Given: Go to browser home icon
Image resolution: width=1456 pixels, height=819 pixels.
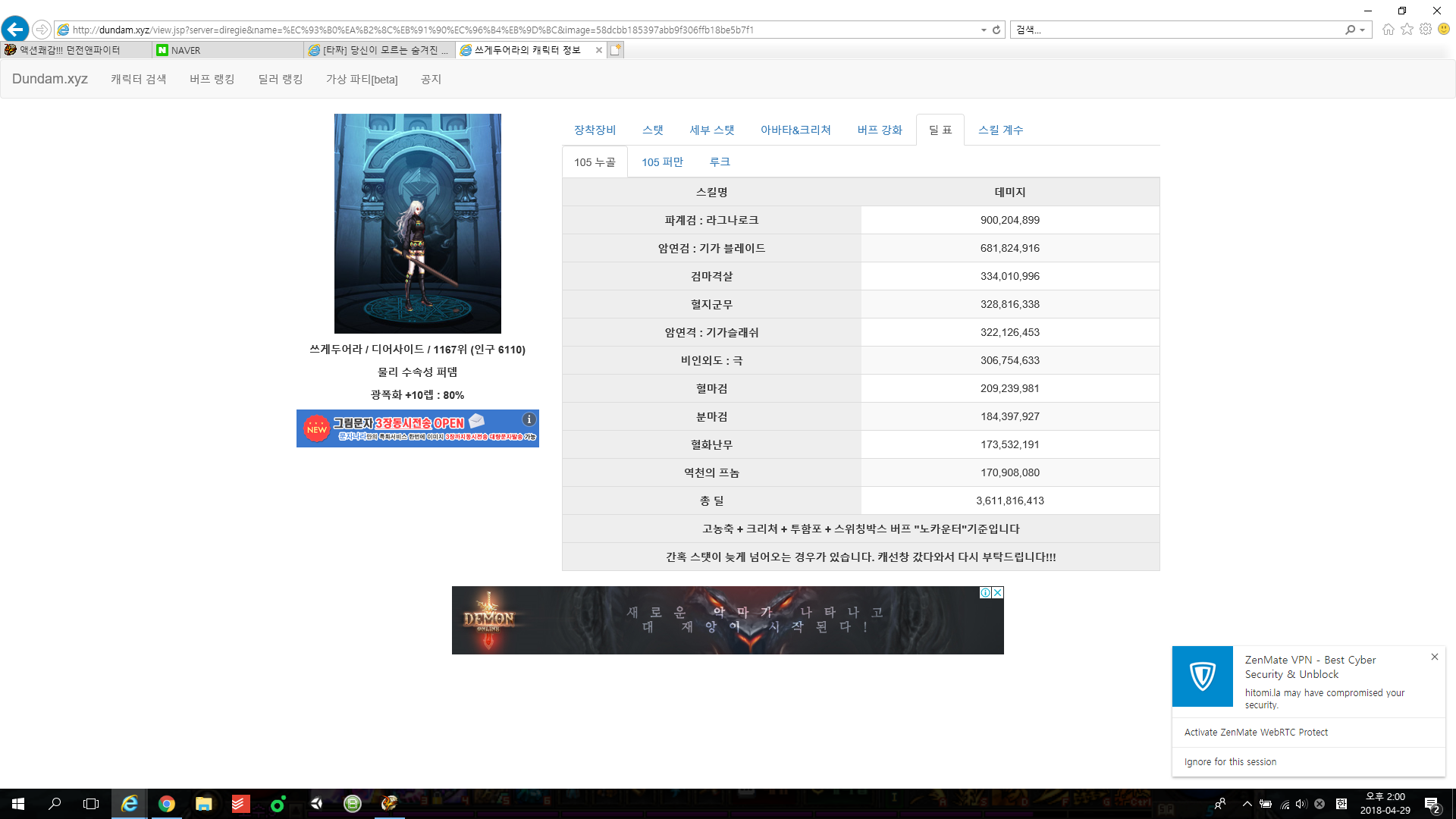Looking at the screenshot, I should (1389, 29).
